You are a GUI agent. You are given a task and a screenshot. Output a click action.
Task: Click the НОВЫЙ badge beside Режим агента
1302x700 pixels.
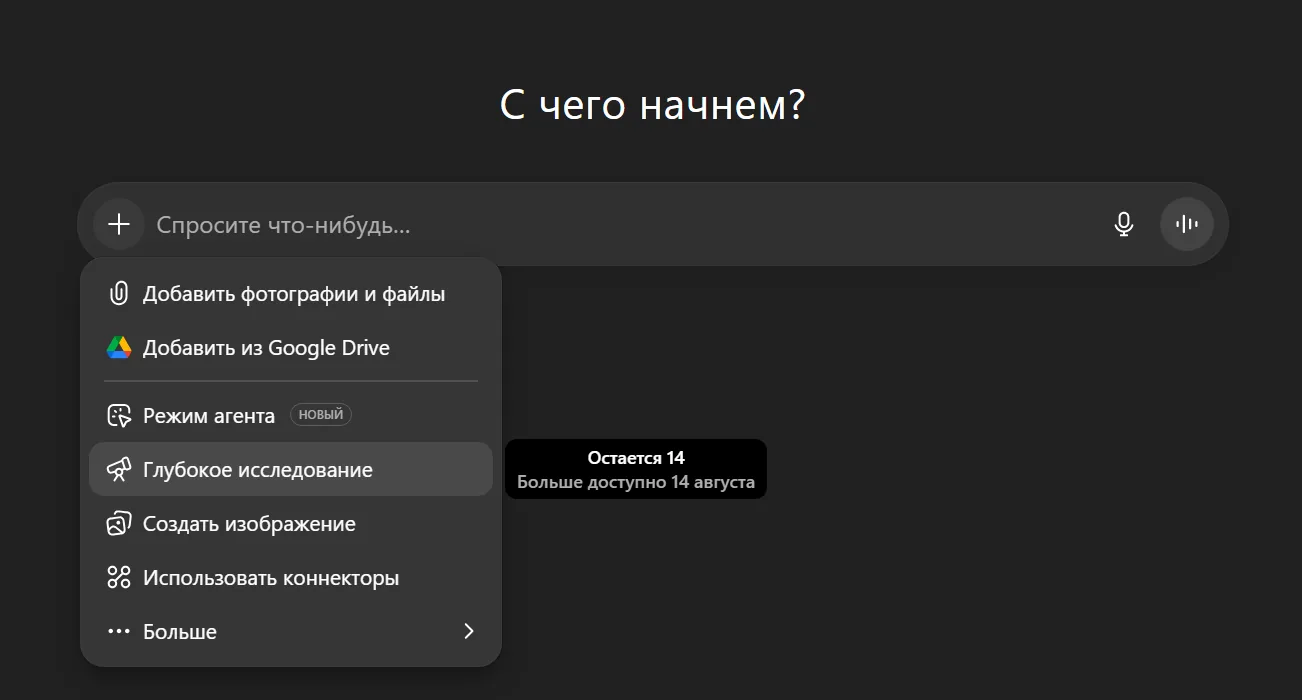click(x=321, y=414)
